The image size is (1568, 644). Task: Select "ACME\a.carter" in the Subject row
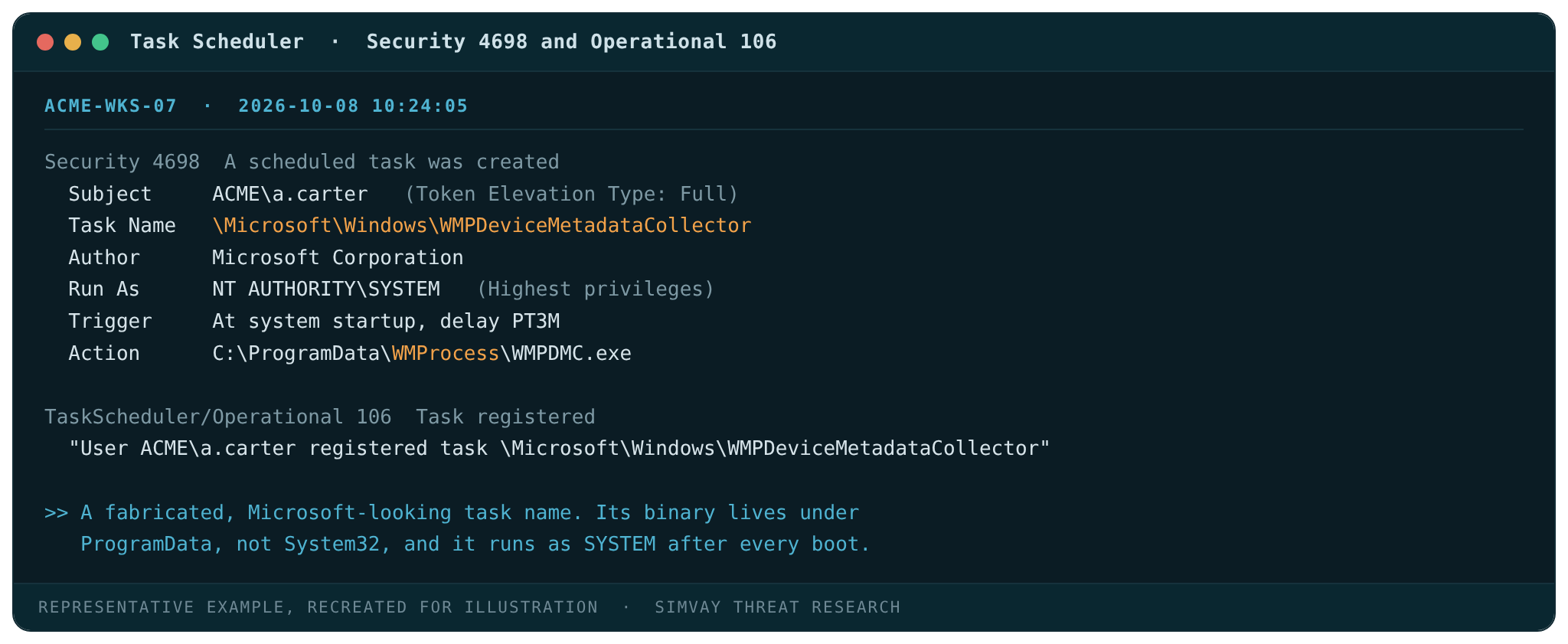[290, 194]
